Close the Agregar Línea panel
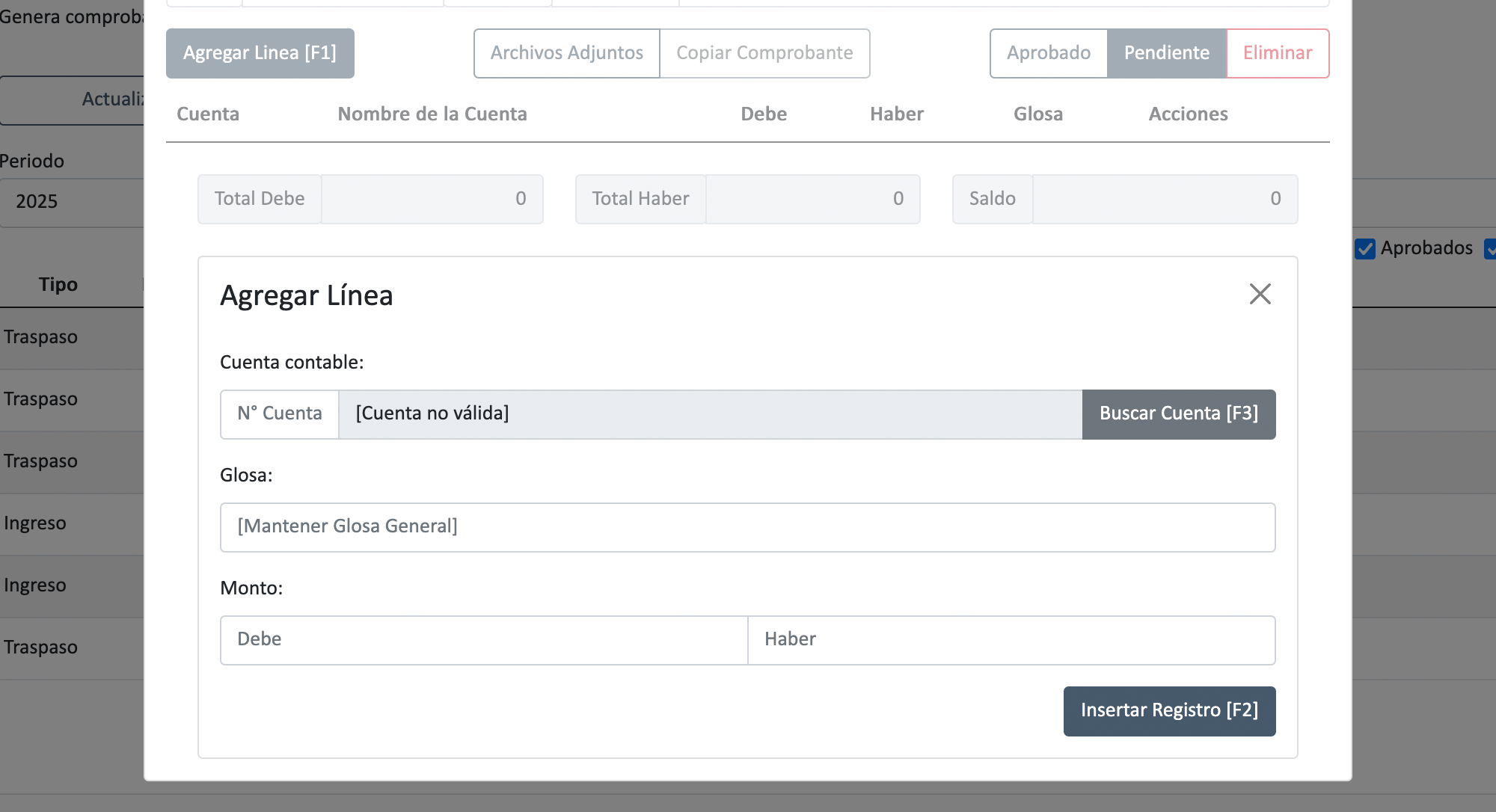 coord(1260,294)
